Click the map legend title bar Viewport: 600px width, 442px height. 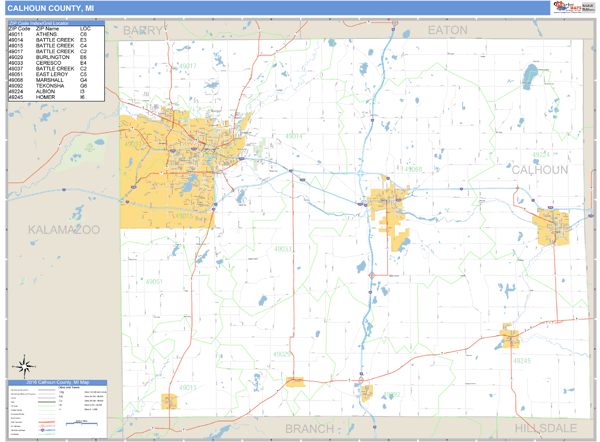(58, 383)
